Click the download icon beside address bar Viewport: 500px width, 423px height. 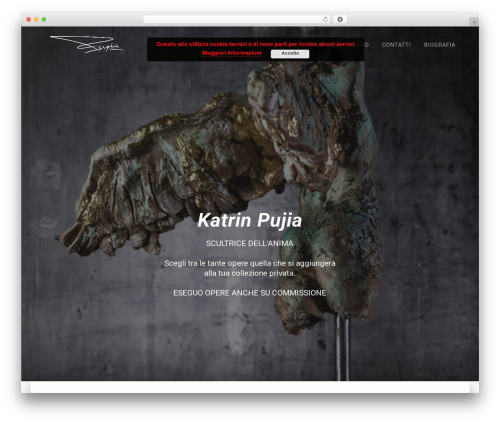(x=340, y=19)
